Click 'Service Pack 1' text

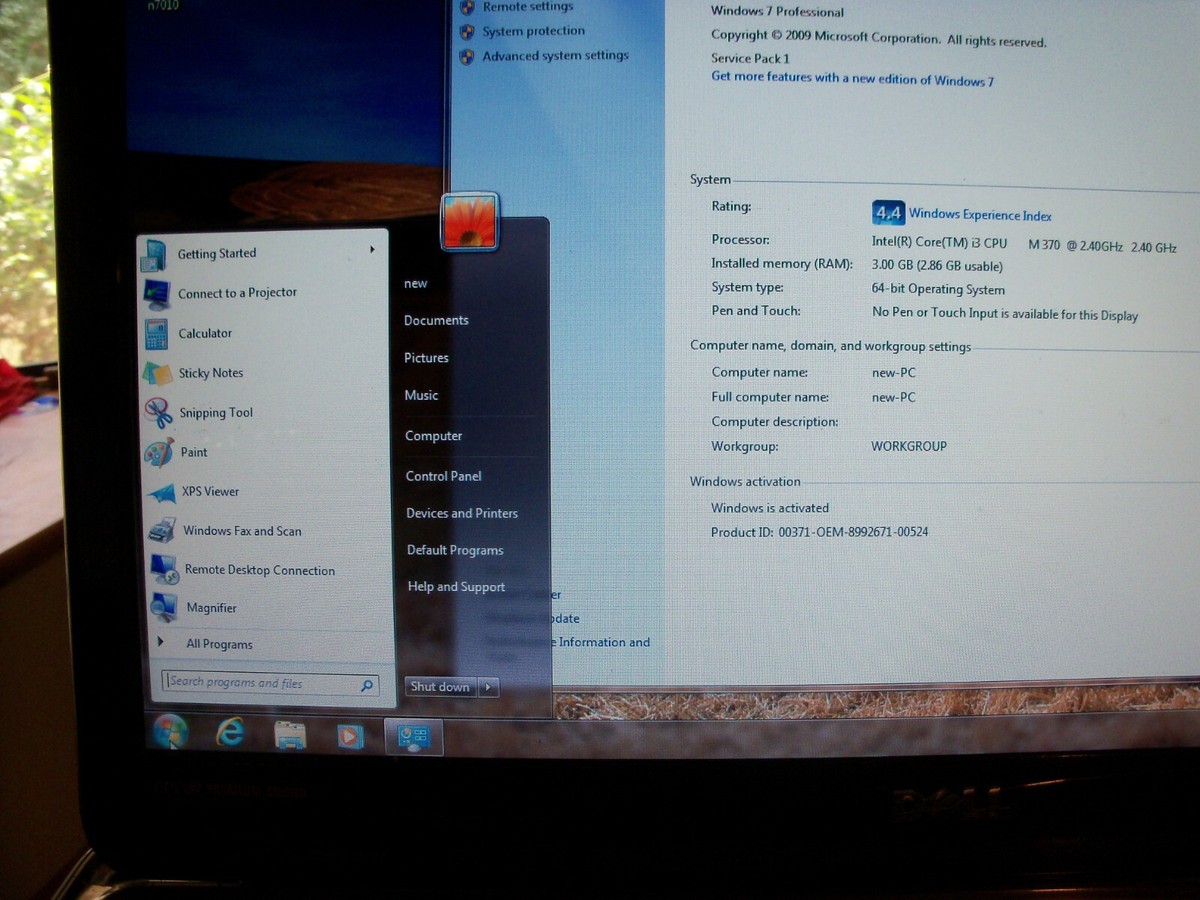tap(750, 58)
